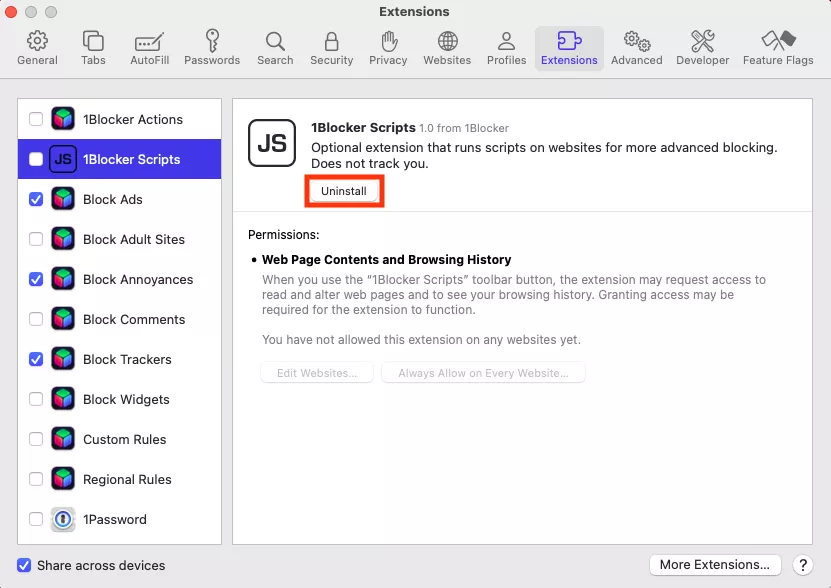This screenshot has width=831, height=588.
Task: Click the 1Password keyhole icon
Action: point(63,519)
